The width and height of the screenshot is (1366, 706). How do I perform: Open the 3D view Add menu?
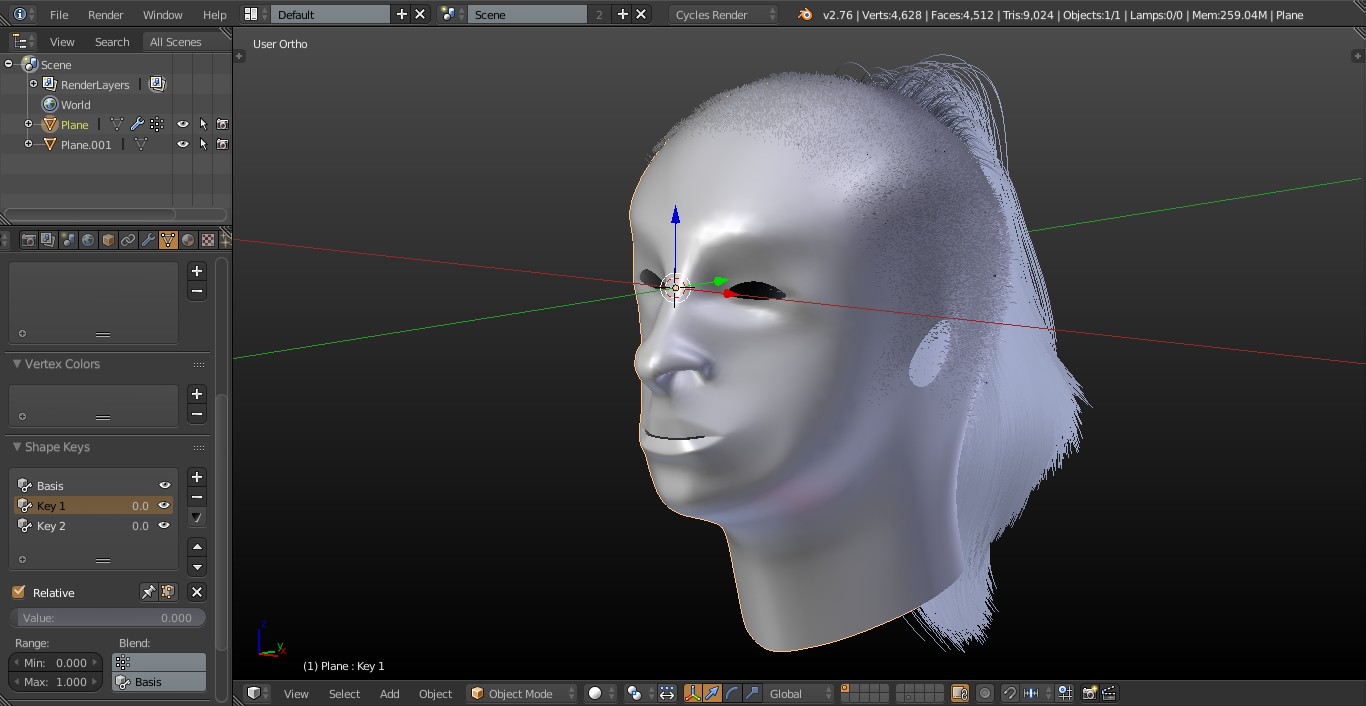pos(389,693)
